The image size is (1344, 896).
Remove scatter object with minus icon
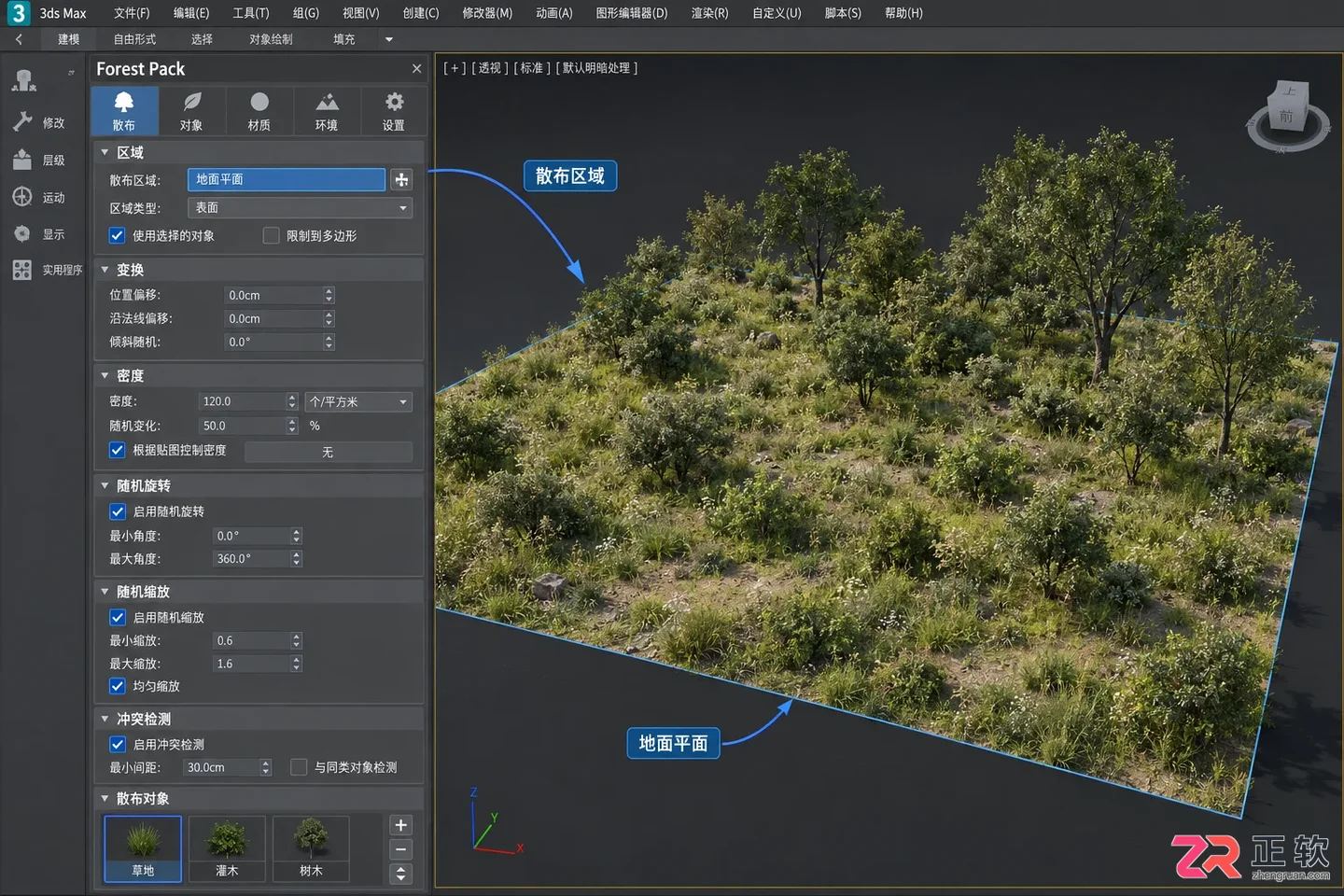tap(400, 849)
